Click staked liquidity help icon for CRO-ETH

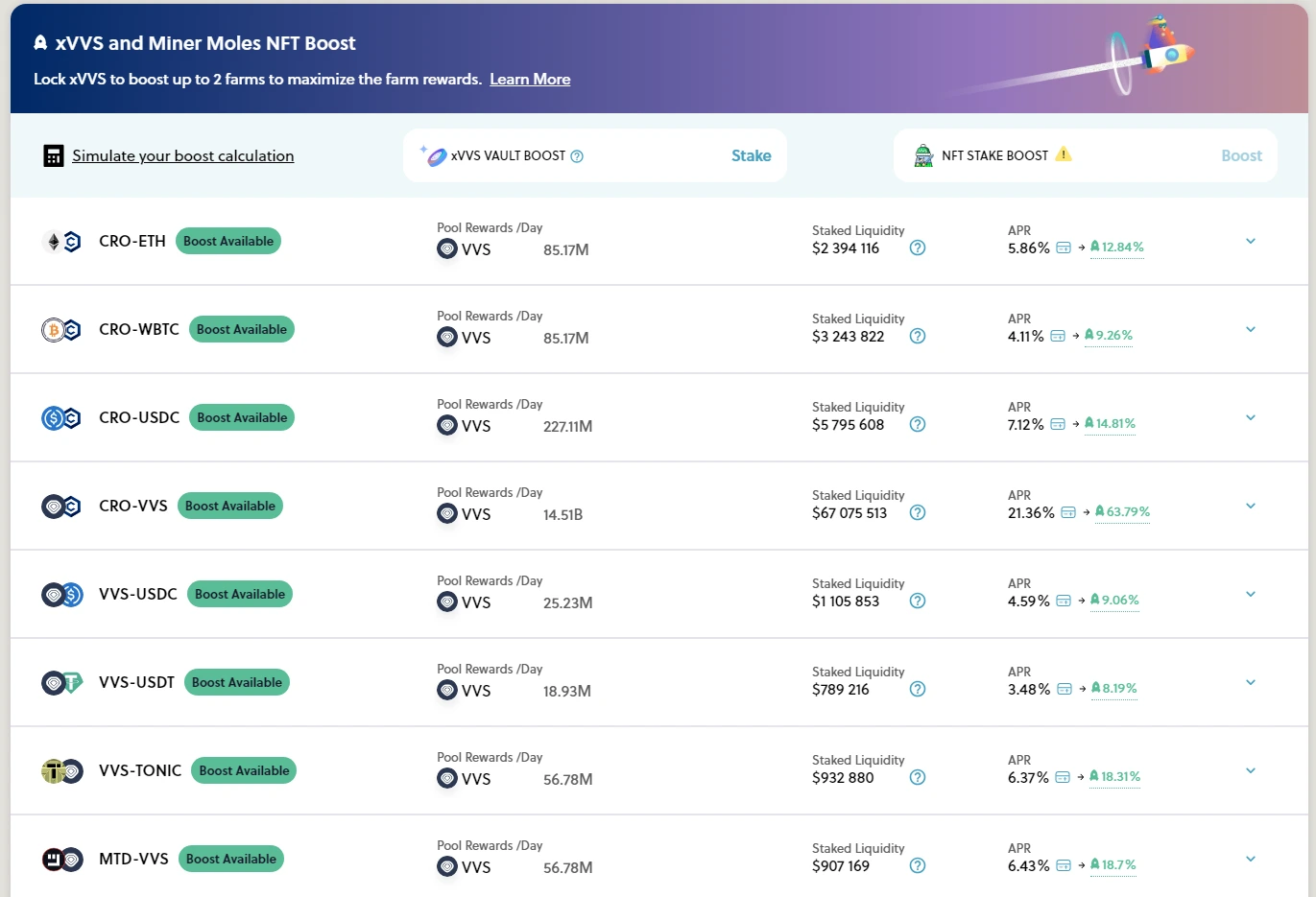click(x=918, y=248)
